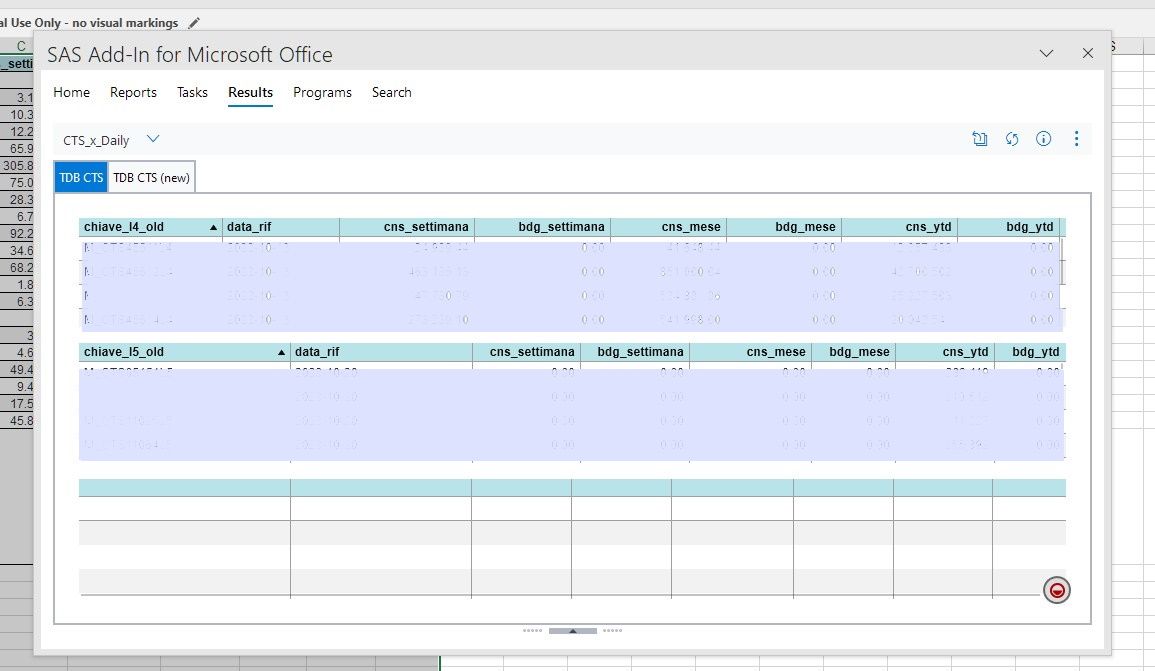Open the information icon
Image resolution: width=1155 pixels, height=671 pixels.
[x=1043, y=138]
